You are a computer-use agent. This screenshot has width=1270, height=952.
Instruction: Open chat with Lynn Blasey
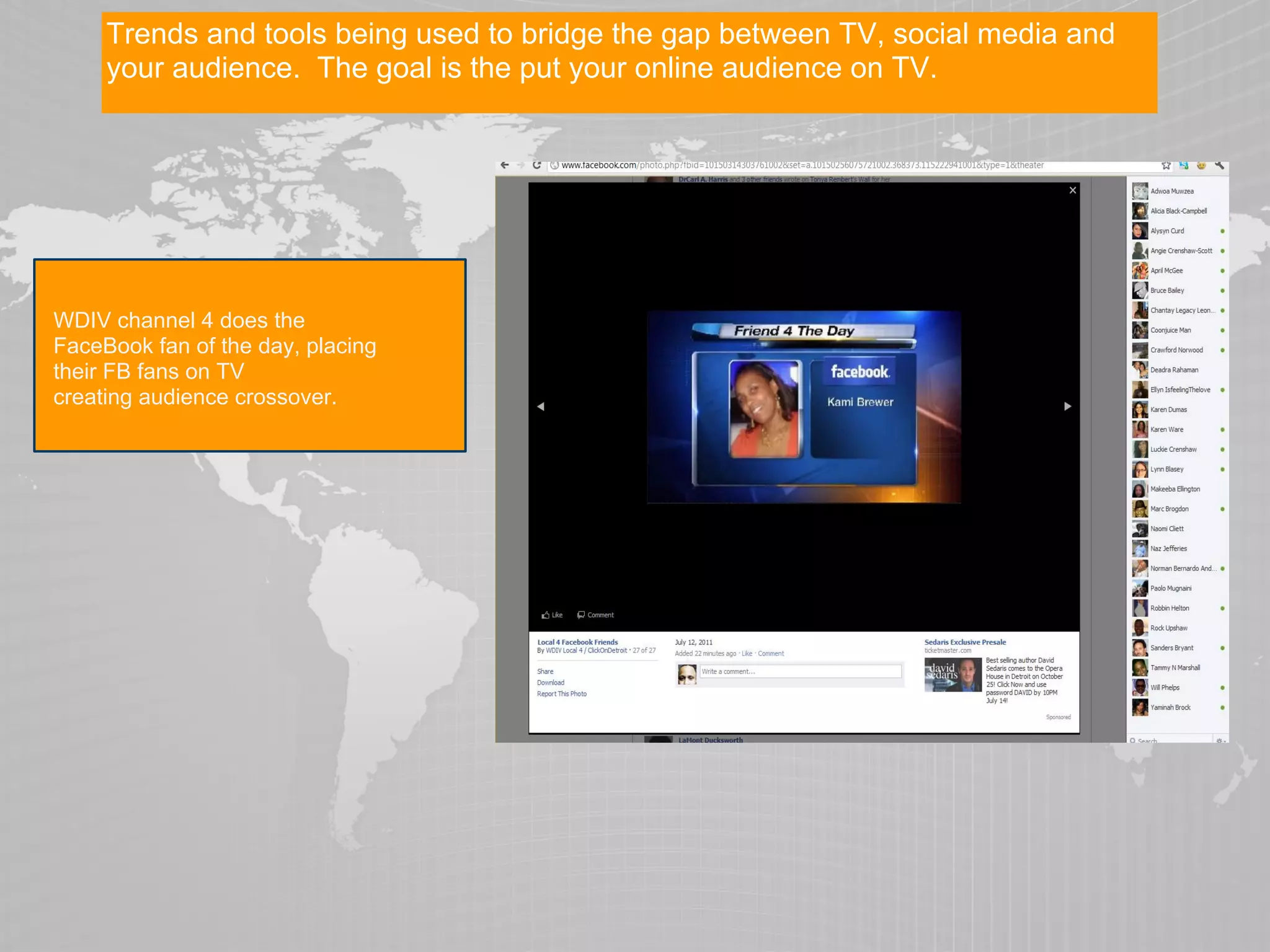(1177, 469)
